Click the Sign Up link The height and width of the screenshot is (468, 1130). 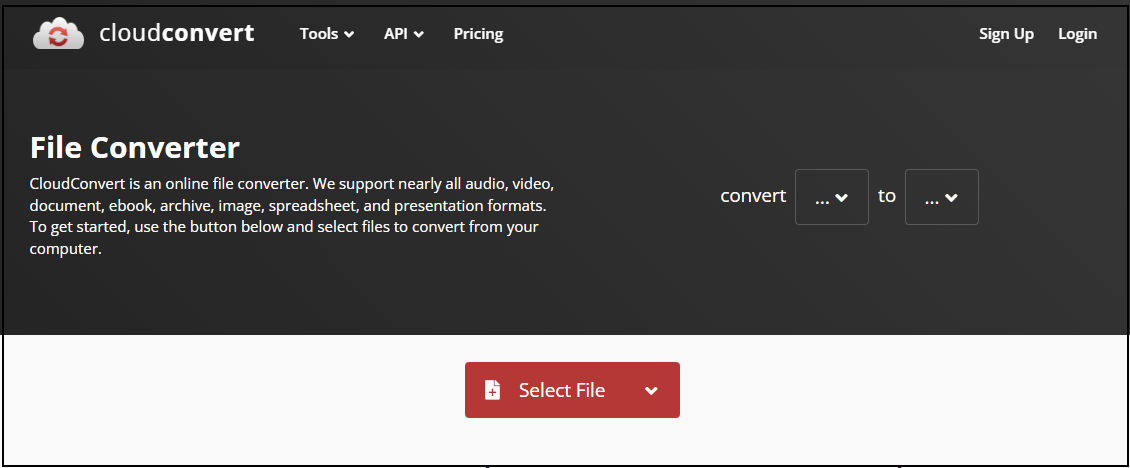1006,34
